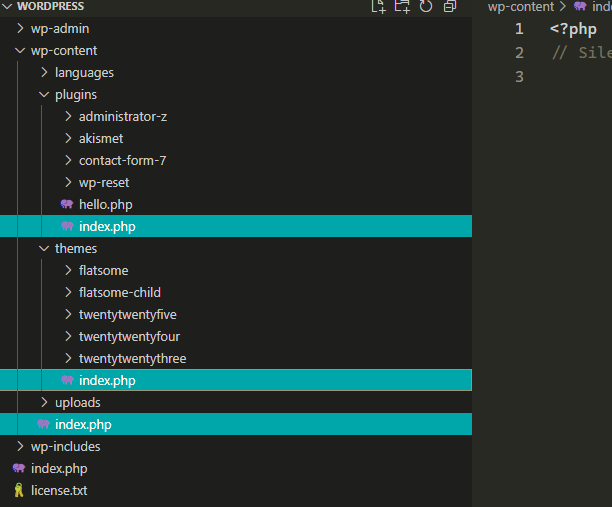Select the wp-admin folder name

(x=60, y=28)
